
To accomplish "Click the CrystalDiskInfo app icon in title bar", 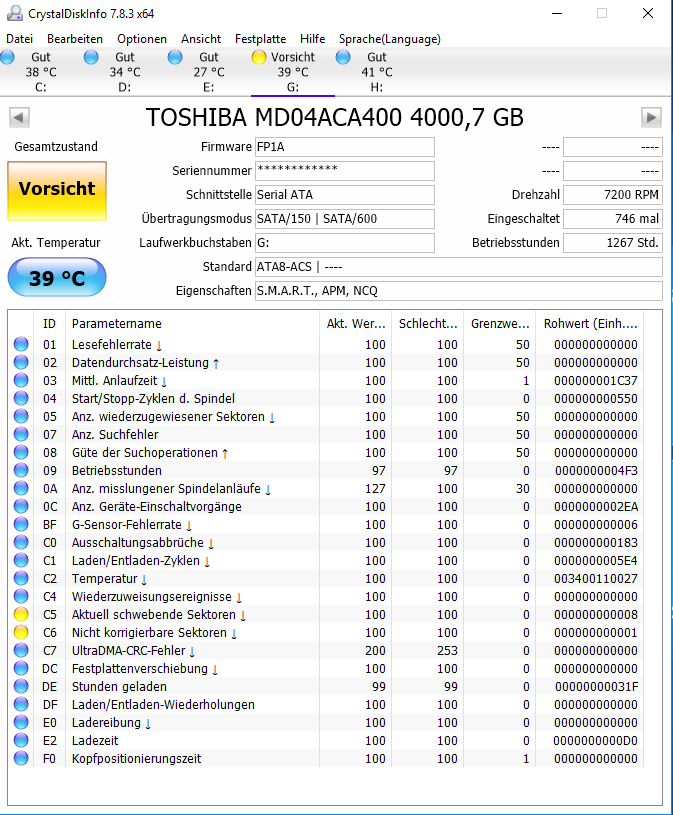I will point(15,14).
